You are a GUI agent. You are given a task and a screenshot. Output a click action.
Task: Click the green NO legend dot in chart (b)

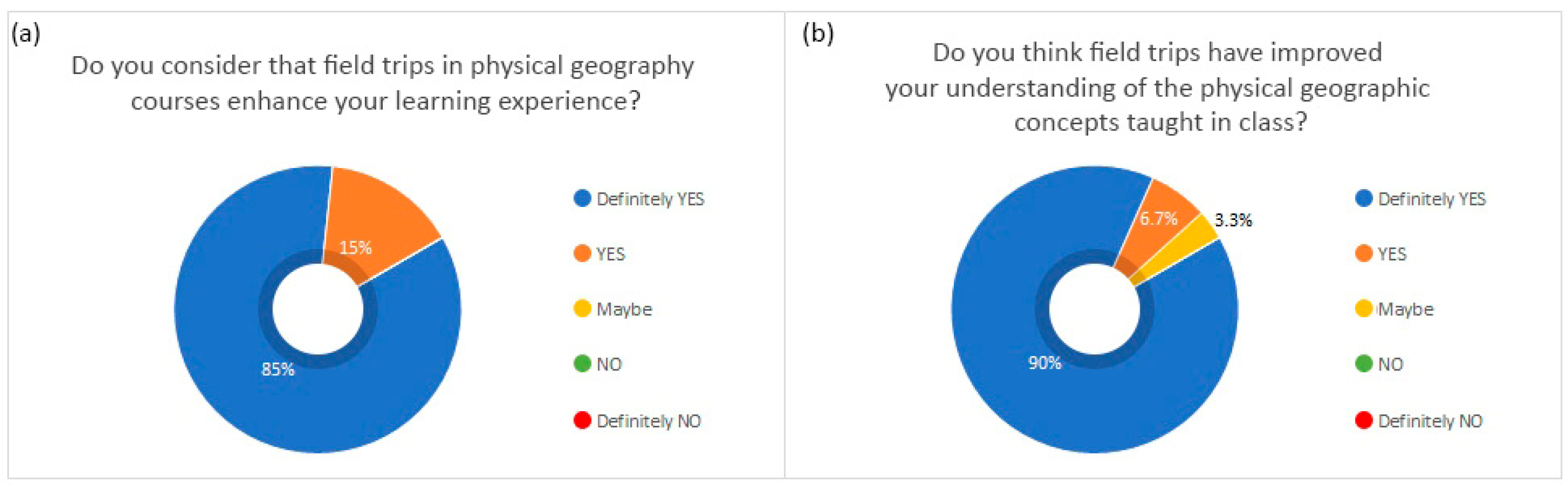[1363, 363]
